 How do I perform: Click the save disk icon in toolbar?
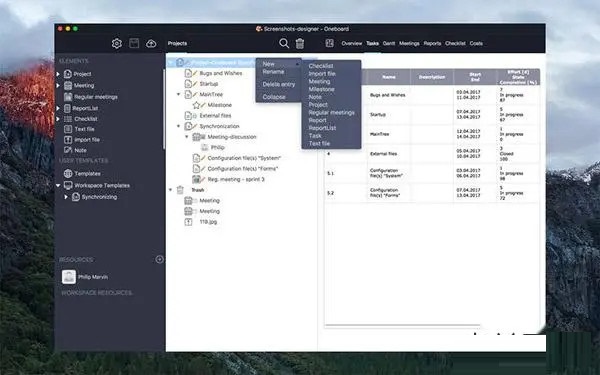tap(134, 43)
